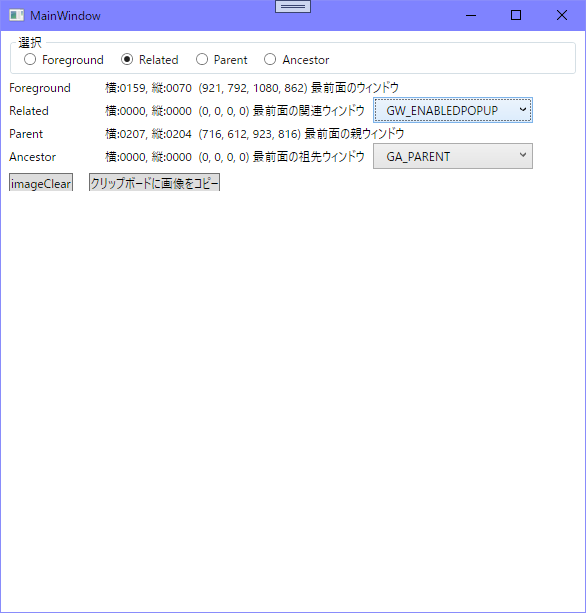The height and width of the screenshot is (613, 586).
Task: Click the imageClear button
Action: click(41, 183)
